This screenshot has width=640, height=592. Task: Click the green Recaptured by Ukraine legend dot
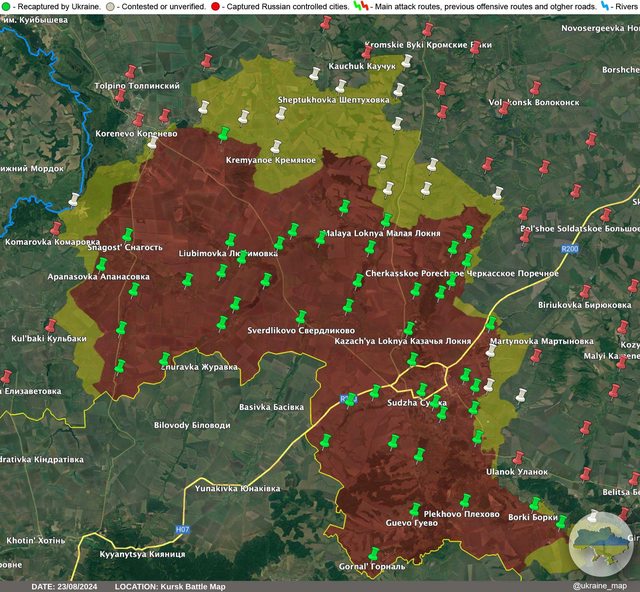click(x=6, y=6)
